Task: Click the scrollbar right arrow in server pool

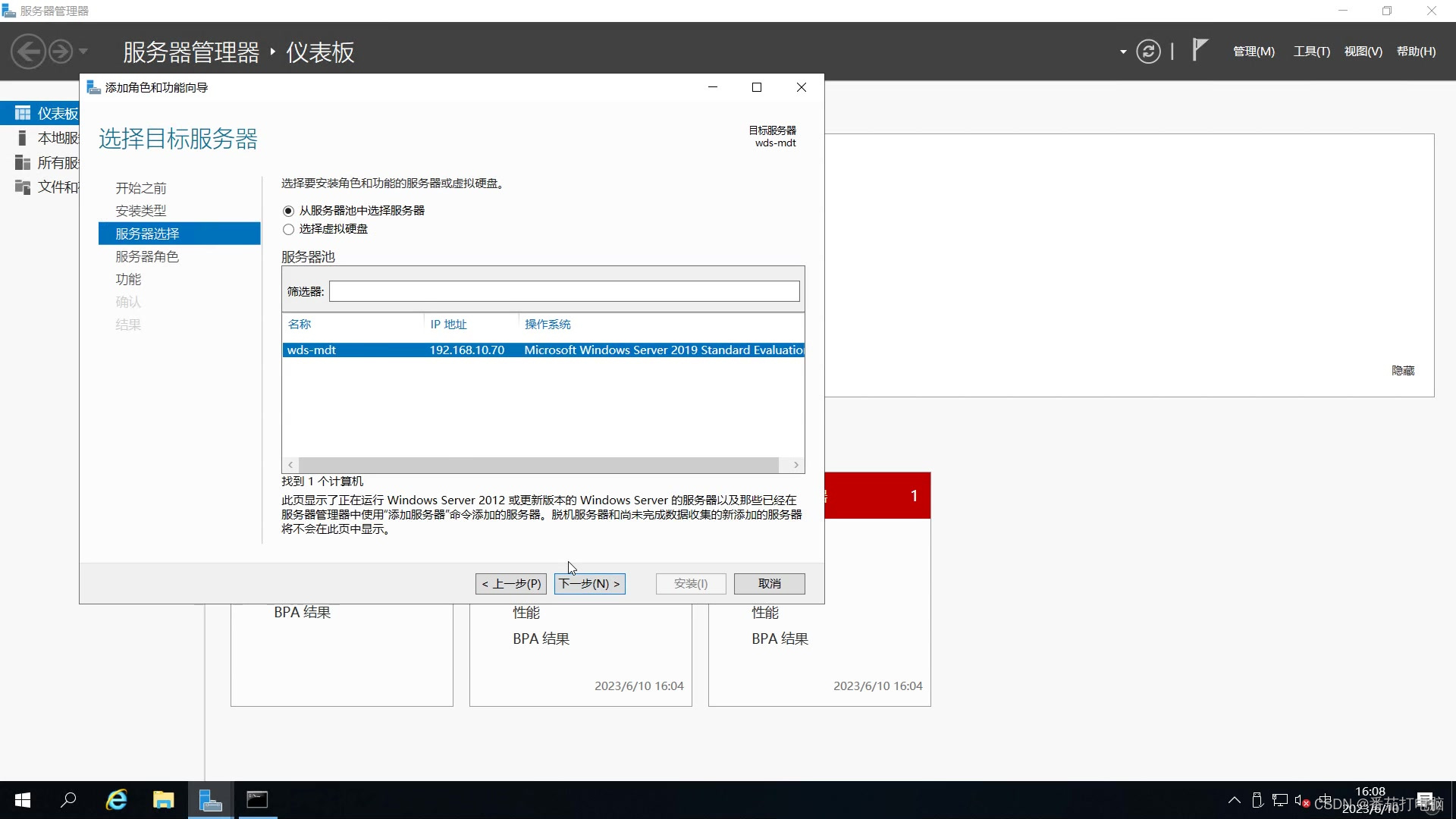Action: [795, 465]
